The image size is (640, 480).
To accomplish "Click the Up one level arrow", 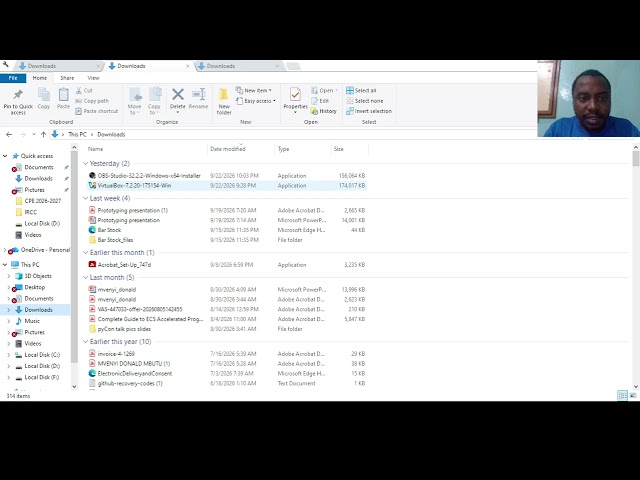I will [43, 134].
